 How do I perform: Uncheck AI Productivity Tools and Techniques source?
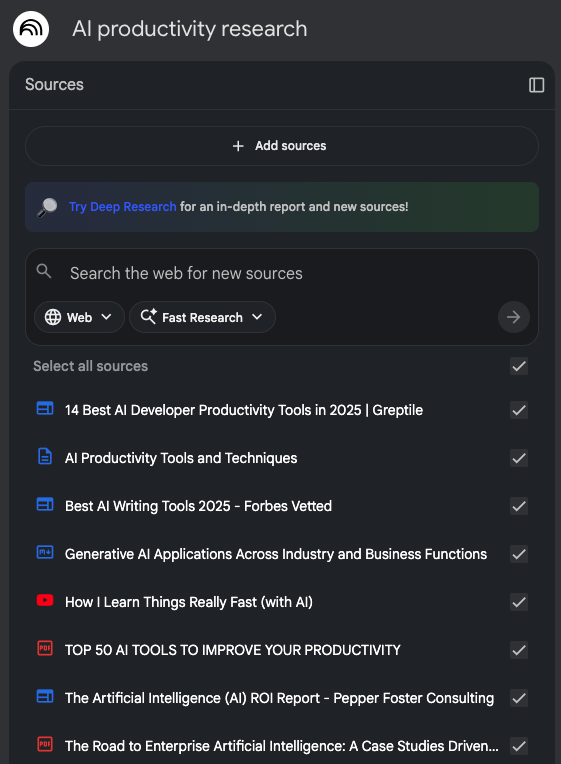coord(519,458)
